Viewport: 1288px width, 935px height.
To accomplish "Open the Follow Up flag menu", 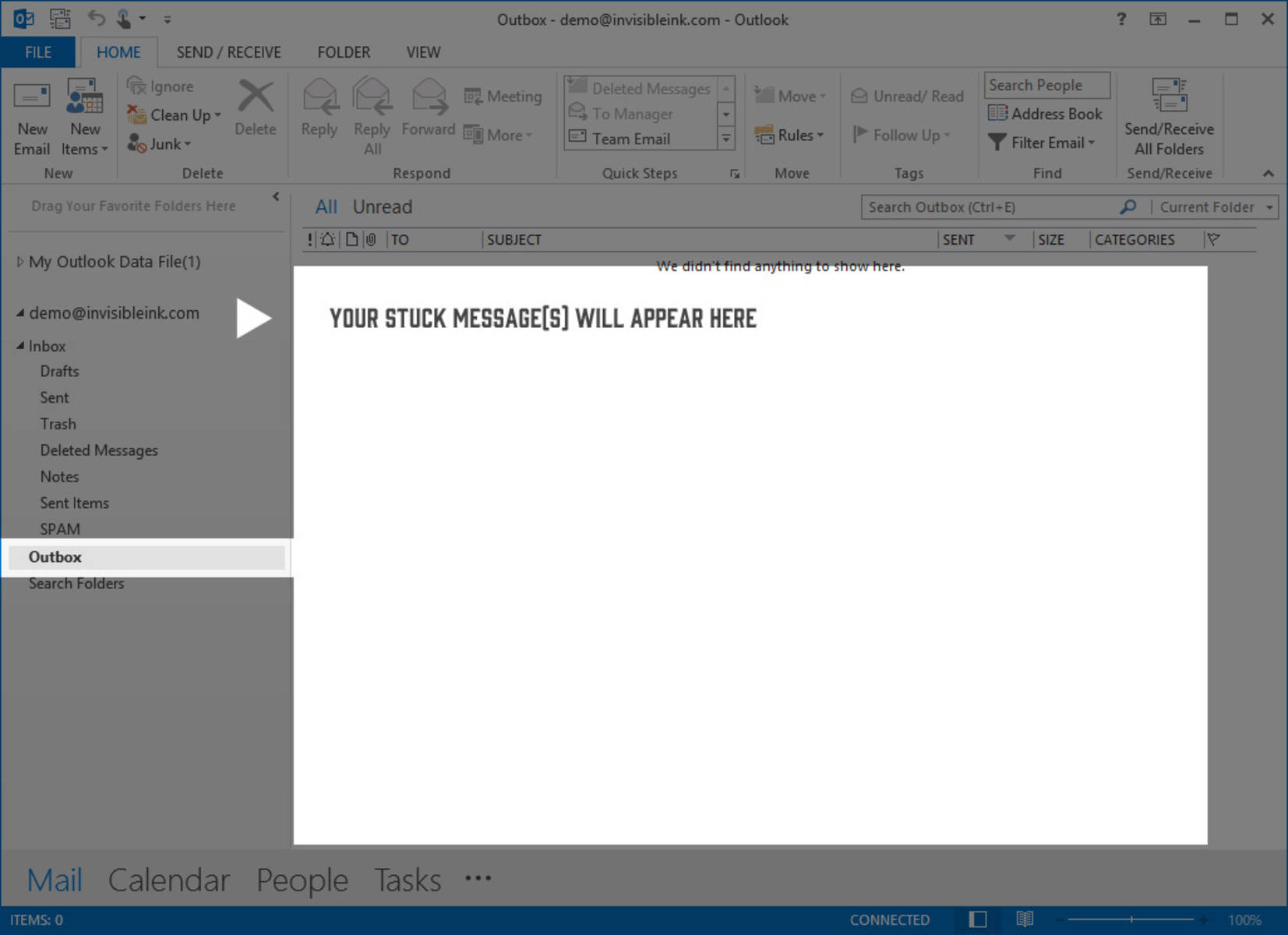I will [901, 135].
